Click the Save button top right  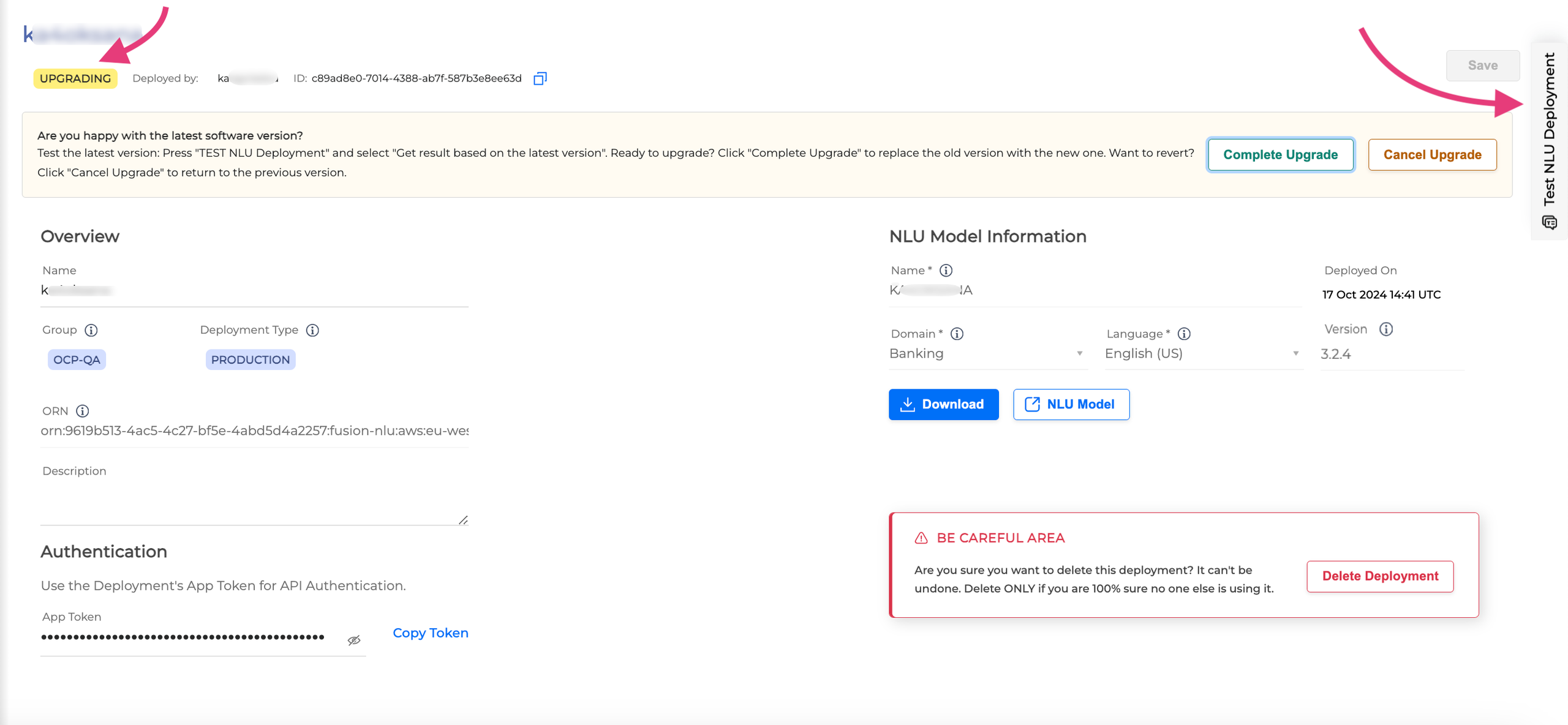click(1483, 65)
